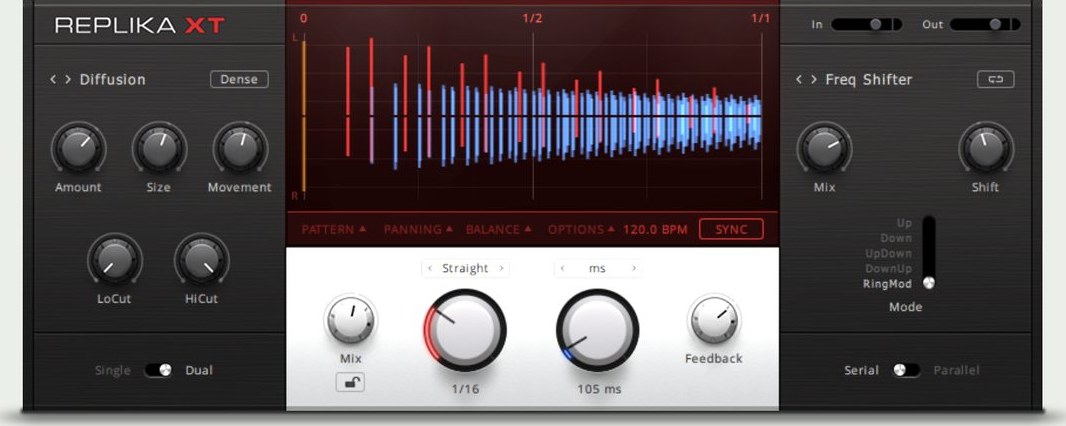Adjust the Diffusion Amount knob
Viewport: 1066px width, 426px height.
(x=78, y=149)
